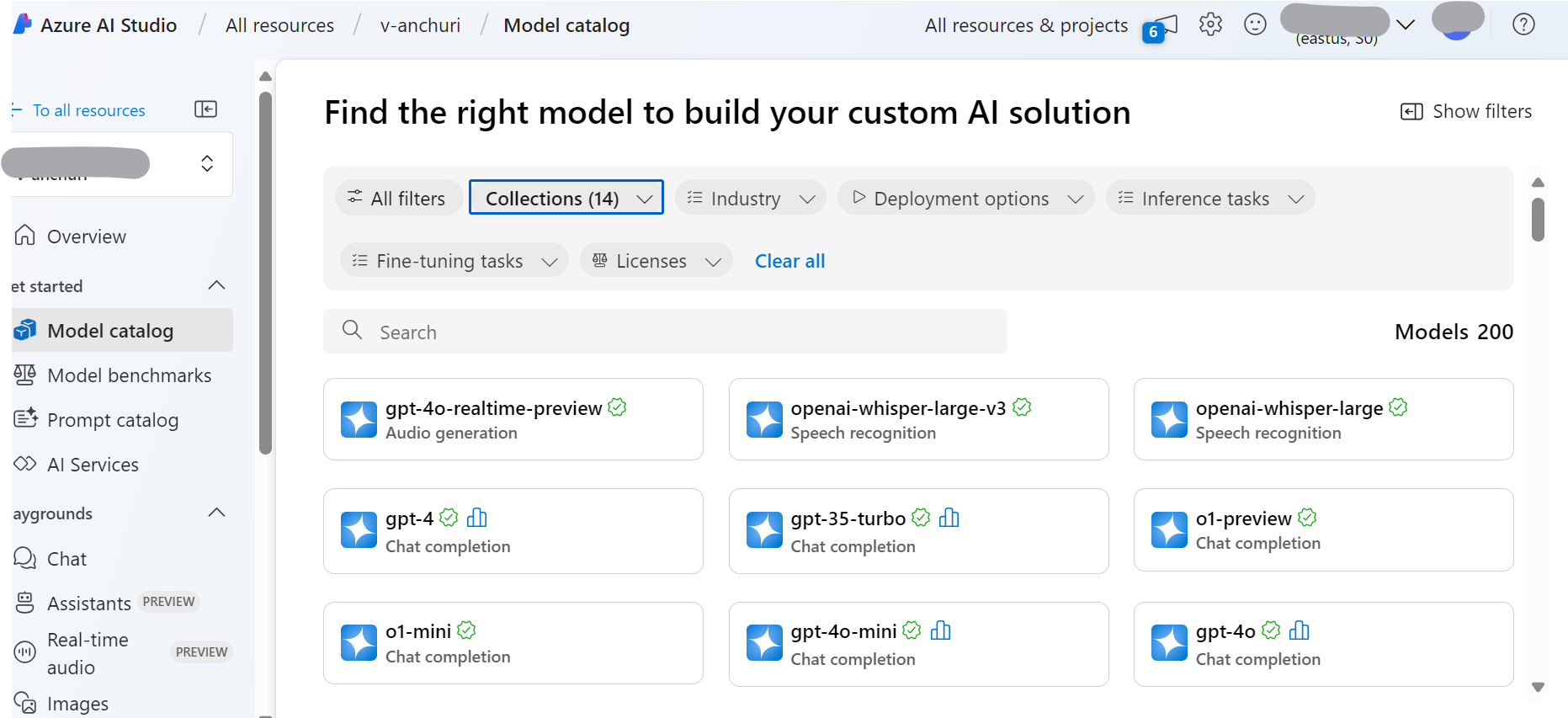Open the settings gear icon

tap(1210, 24)
